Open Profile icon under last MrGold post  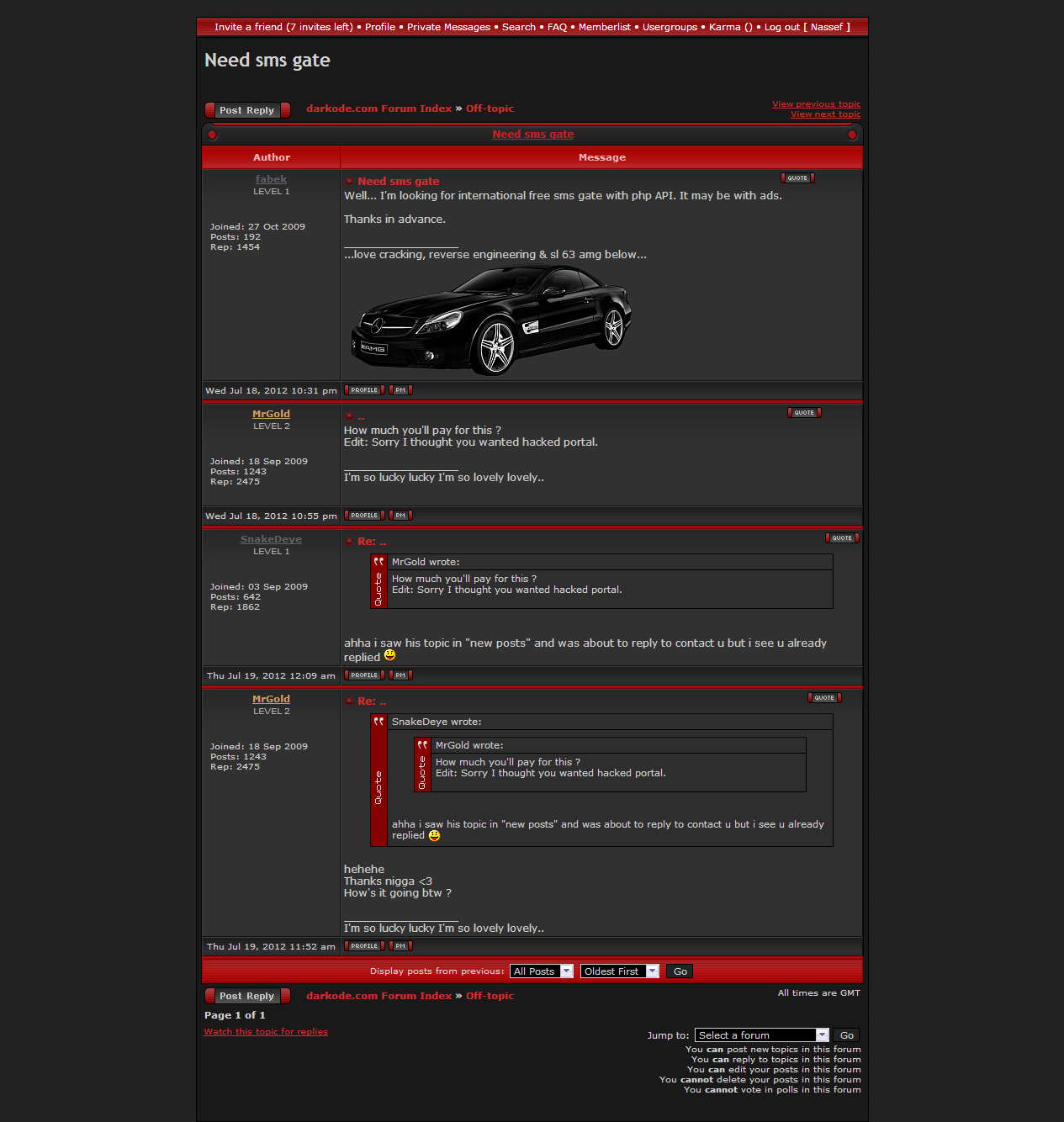pos(364,946)
